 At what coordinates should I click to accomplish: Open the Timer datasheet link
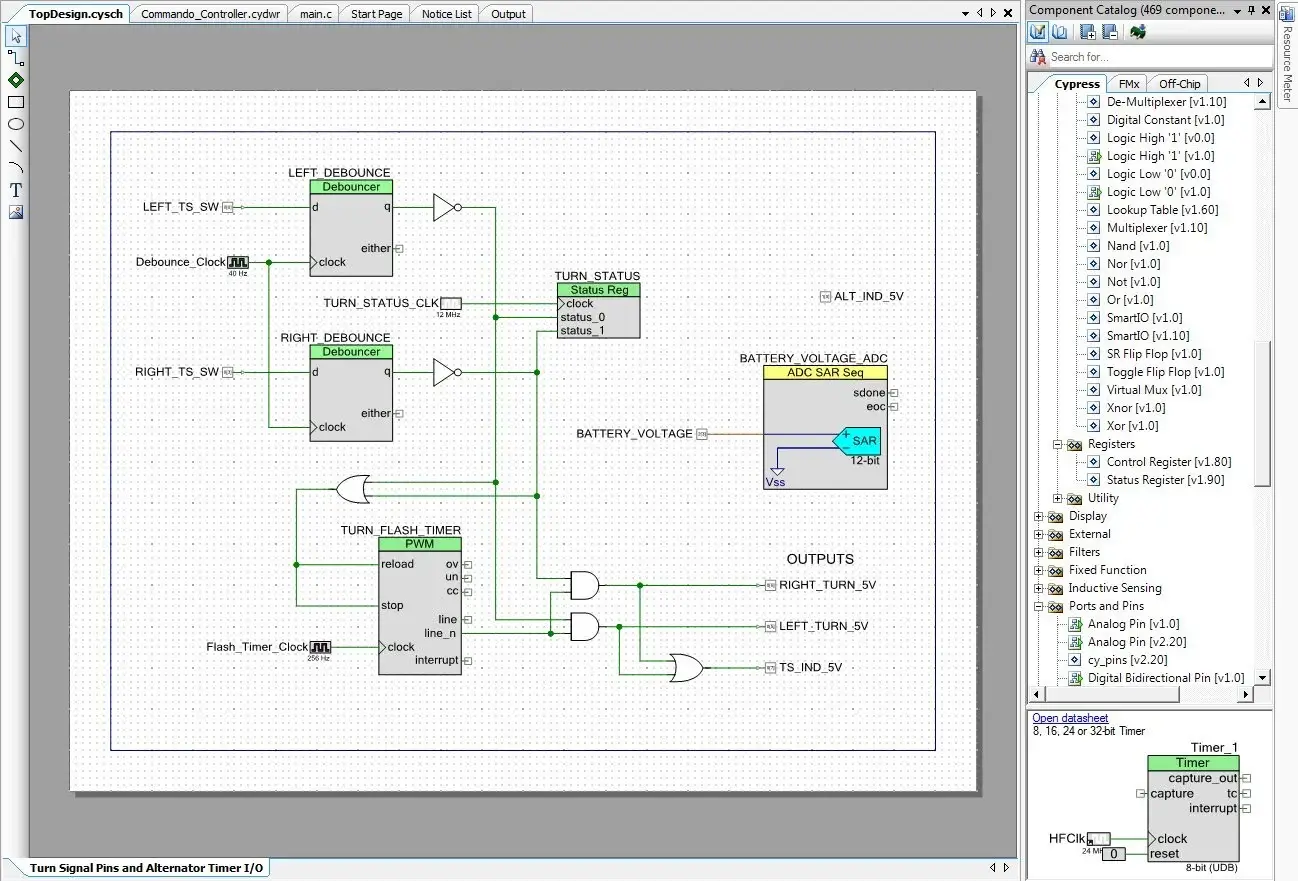[1070, 718]
